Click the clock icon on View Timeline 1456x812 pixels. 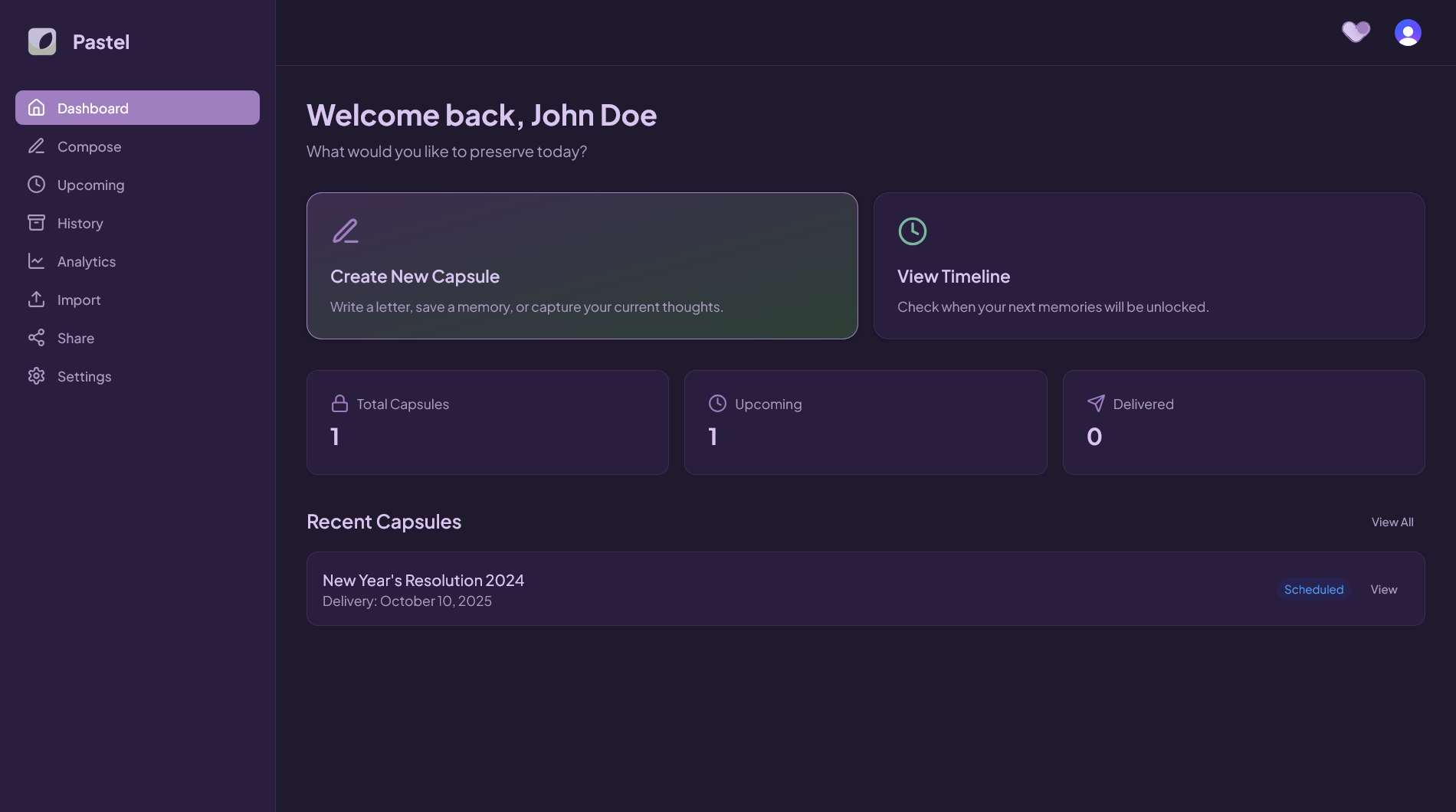912,231
